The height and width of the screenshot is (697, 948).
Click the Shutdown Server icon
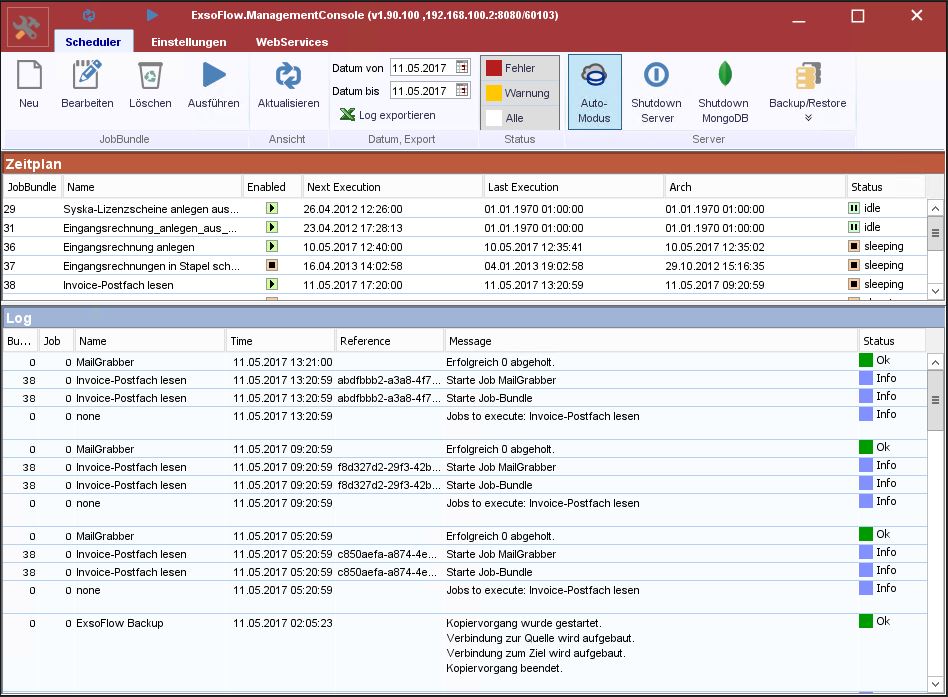[656, 77]
